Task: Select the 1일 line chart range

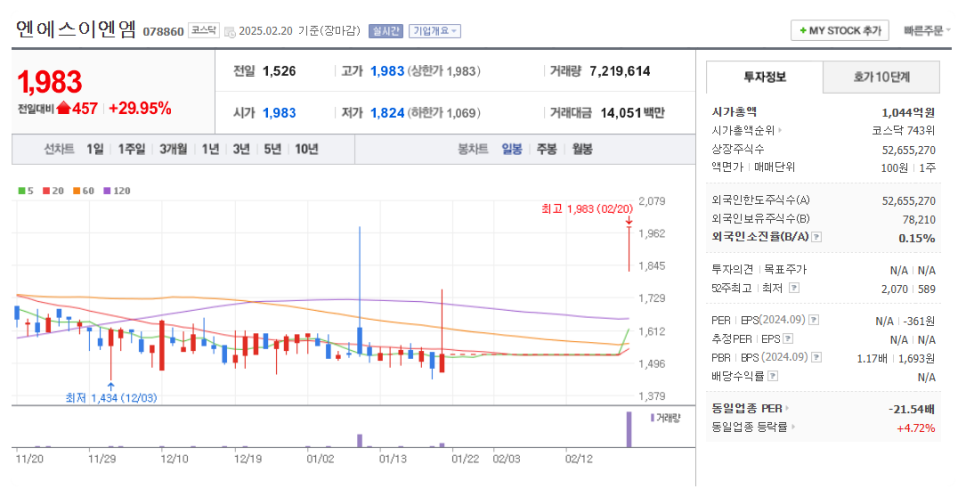Action: (95, 149)
